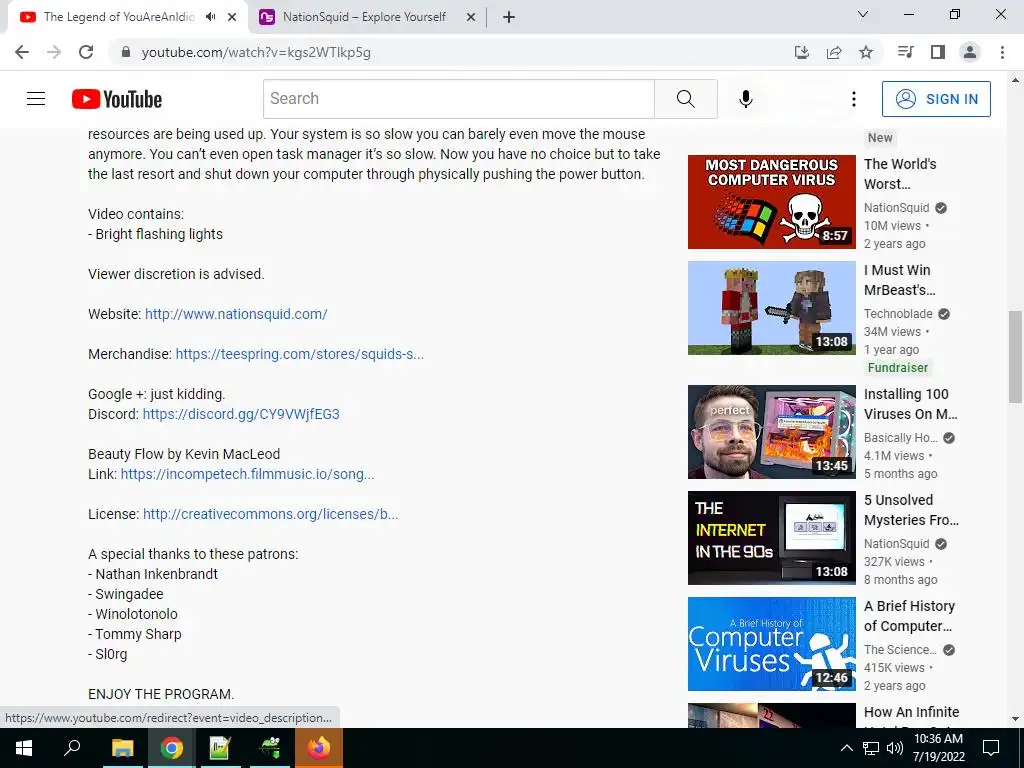Open volume control in system tray

(895, 748)
